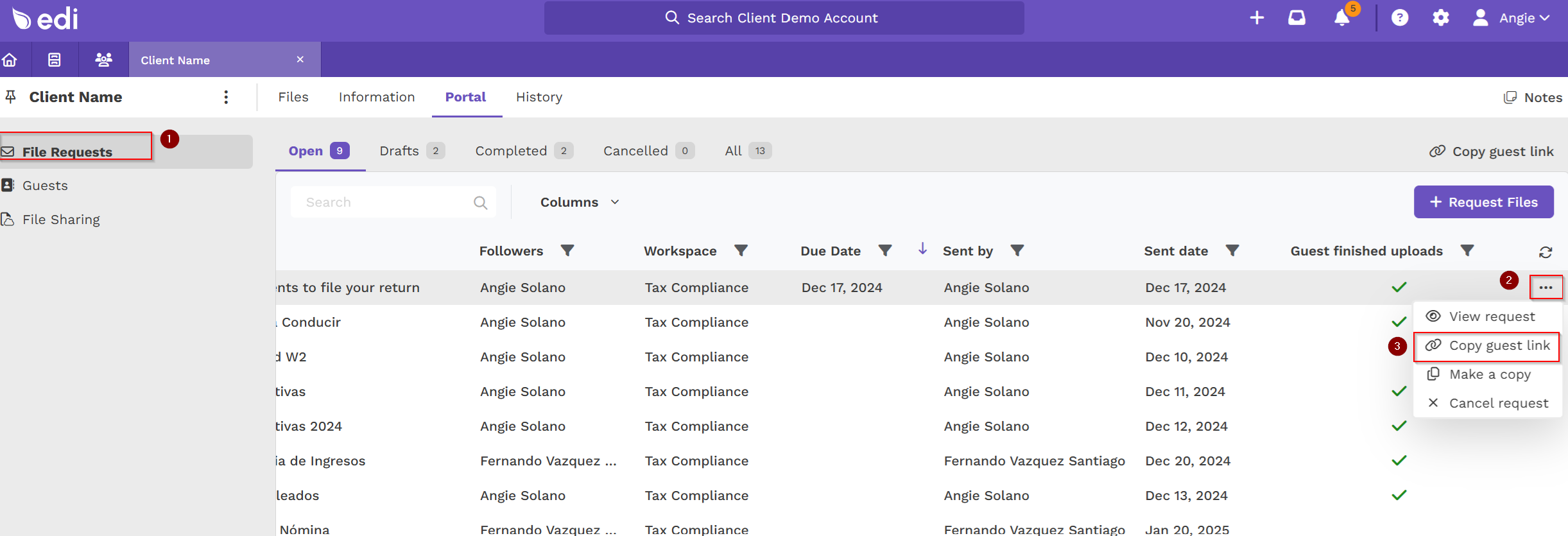Viewport: 1568px width, 536px height.
Task: Filter the Sent by column
Action: click(x=1017, y=250)
